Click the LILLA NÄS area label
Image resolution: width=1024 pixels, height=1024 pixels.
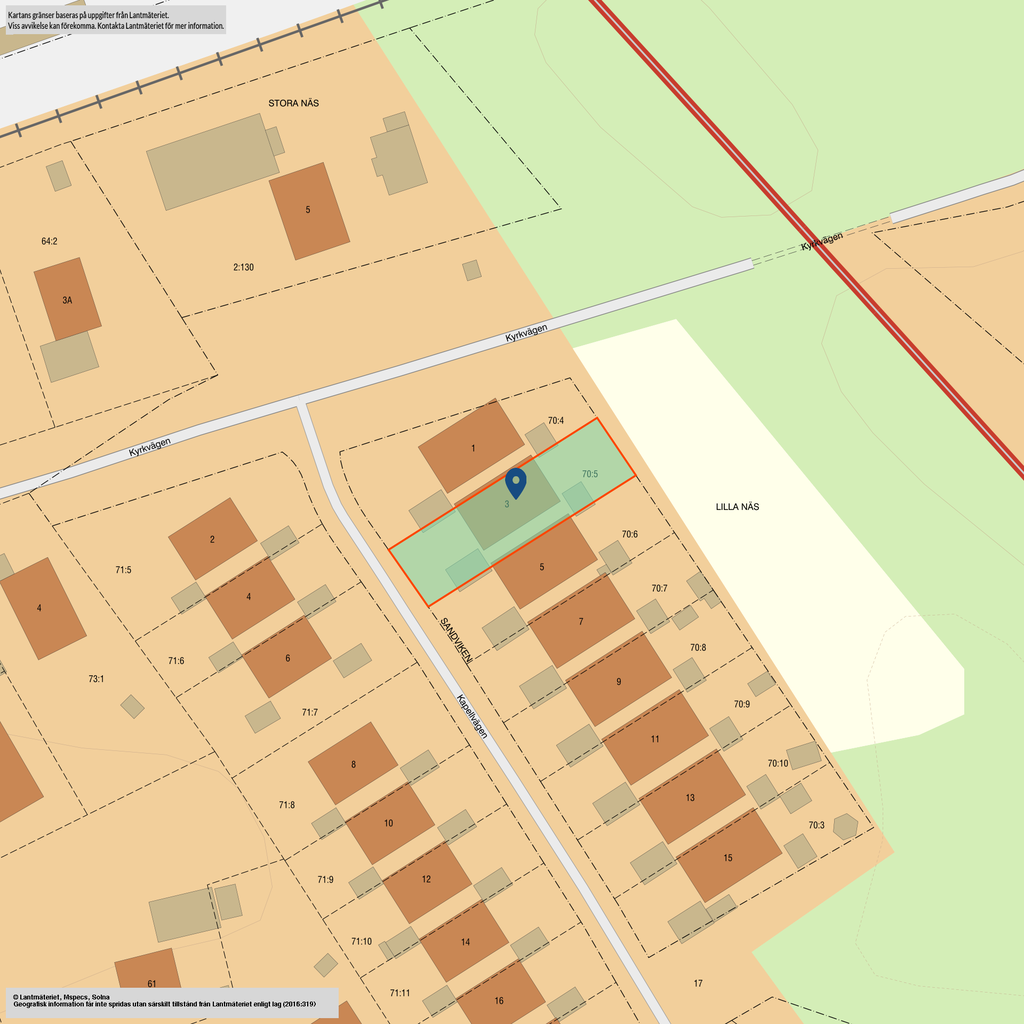(737, 507)
